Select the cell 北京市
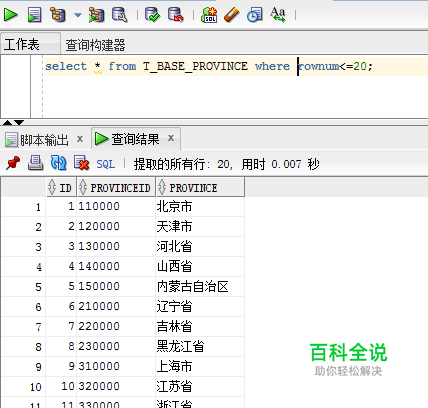 [x=200, y=207]
